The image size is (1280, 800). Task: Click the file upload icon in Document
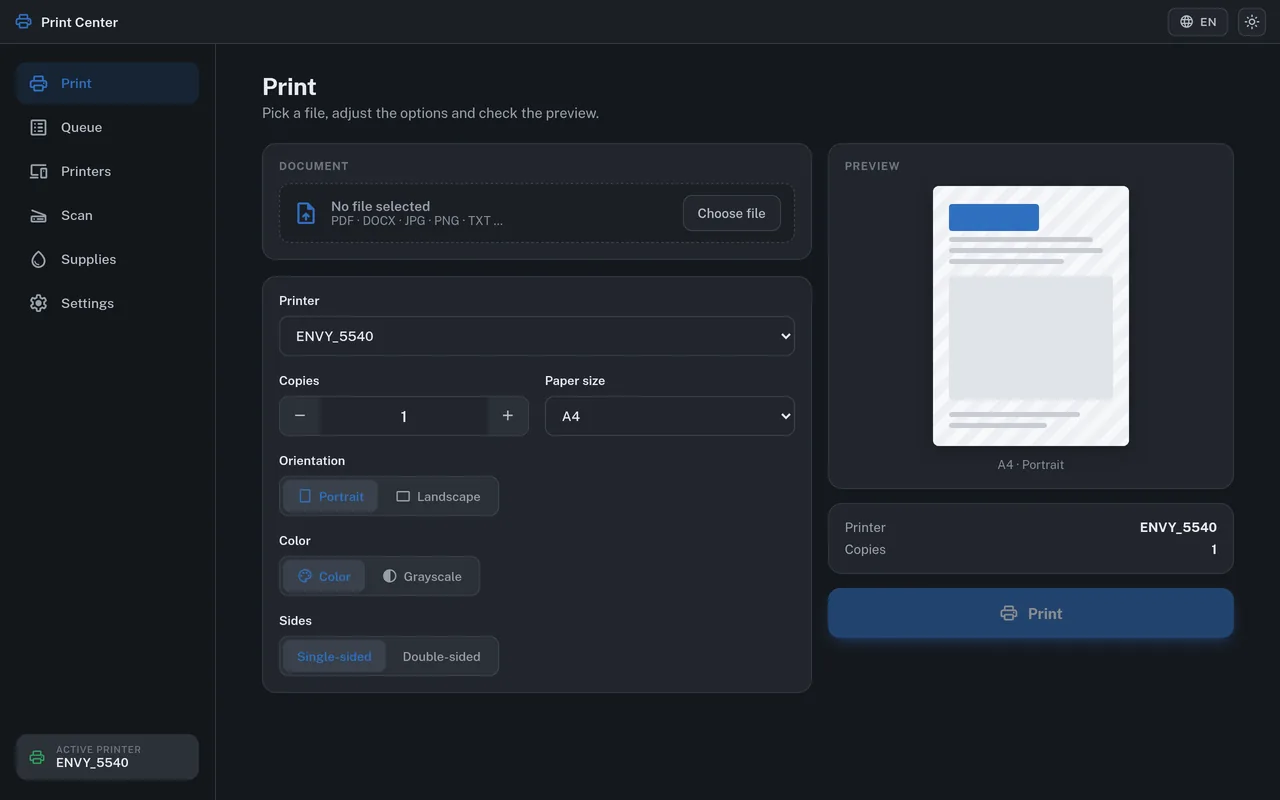(x=306, y=213)
